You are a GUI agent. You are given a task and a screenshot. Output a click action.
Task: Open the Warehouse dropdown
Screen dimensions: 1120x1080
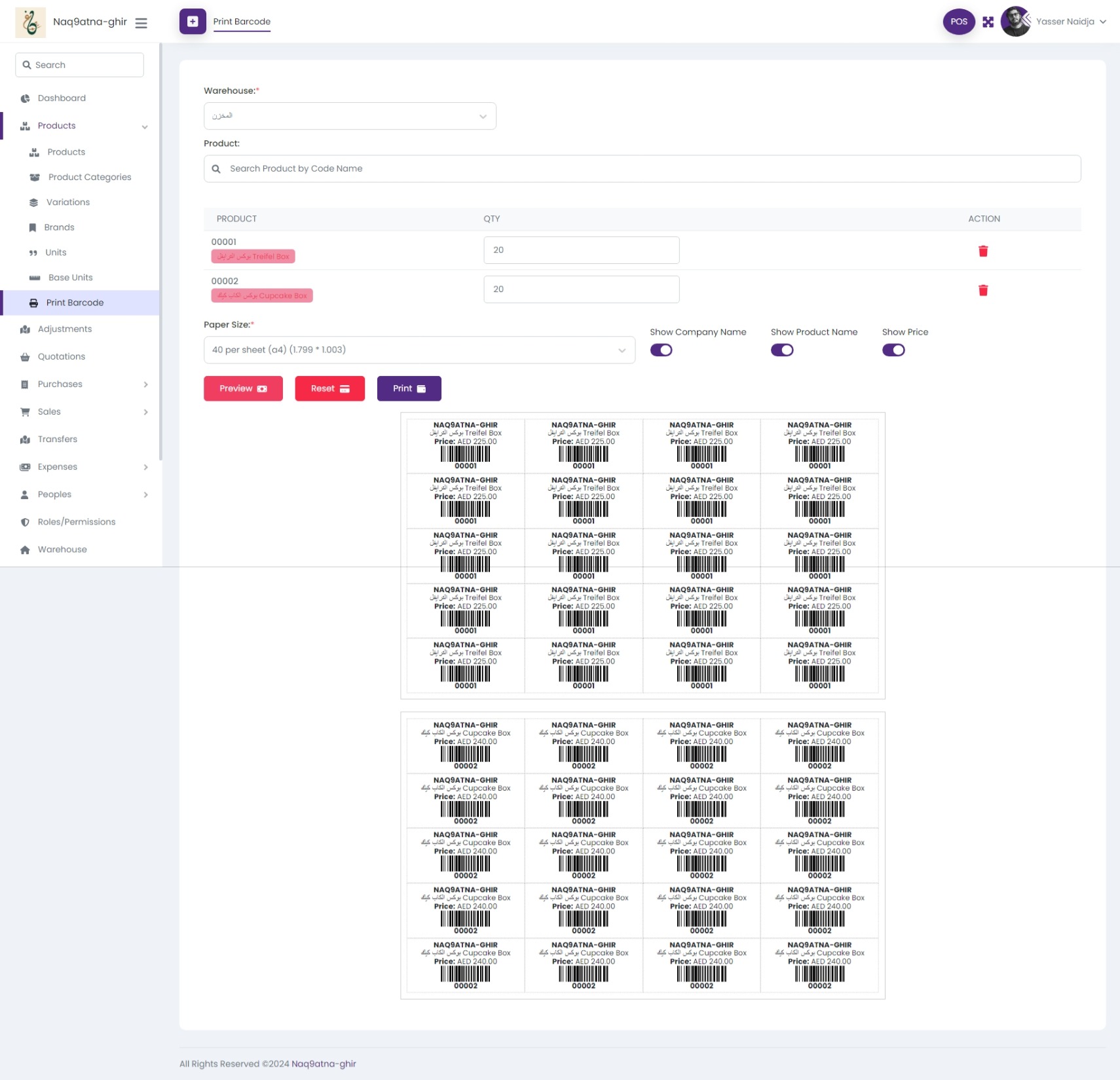[350, 116]
